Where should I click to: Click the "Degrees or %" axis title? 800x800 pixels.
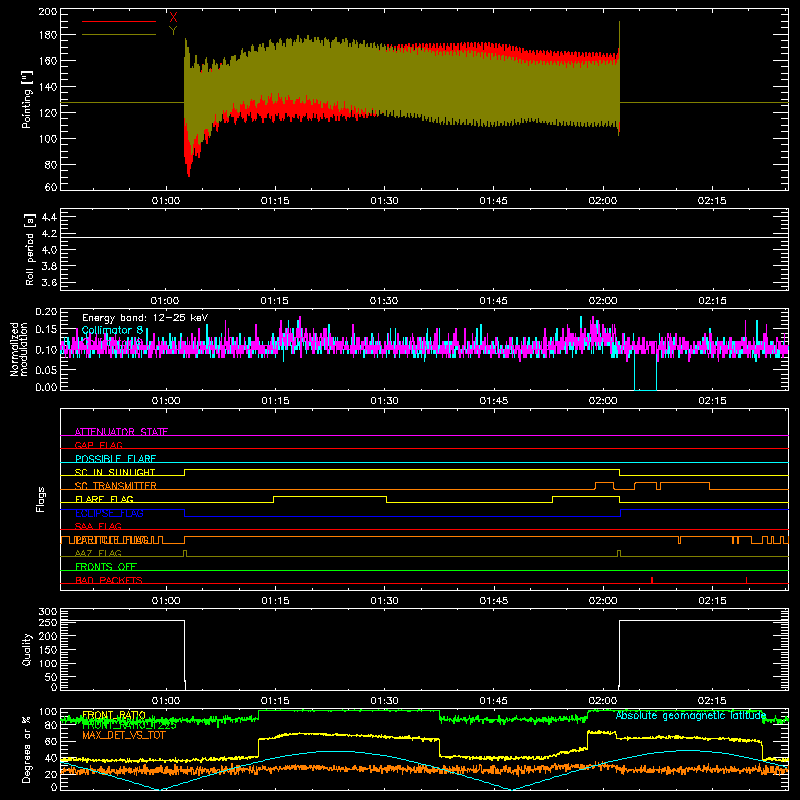pos(27,749)
